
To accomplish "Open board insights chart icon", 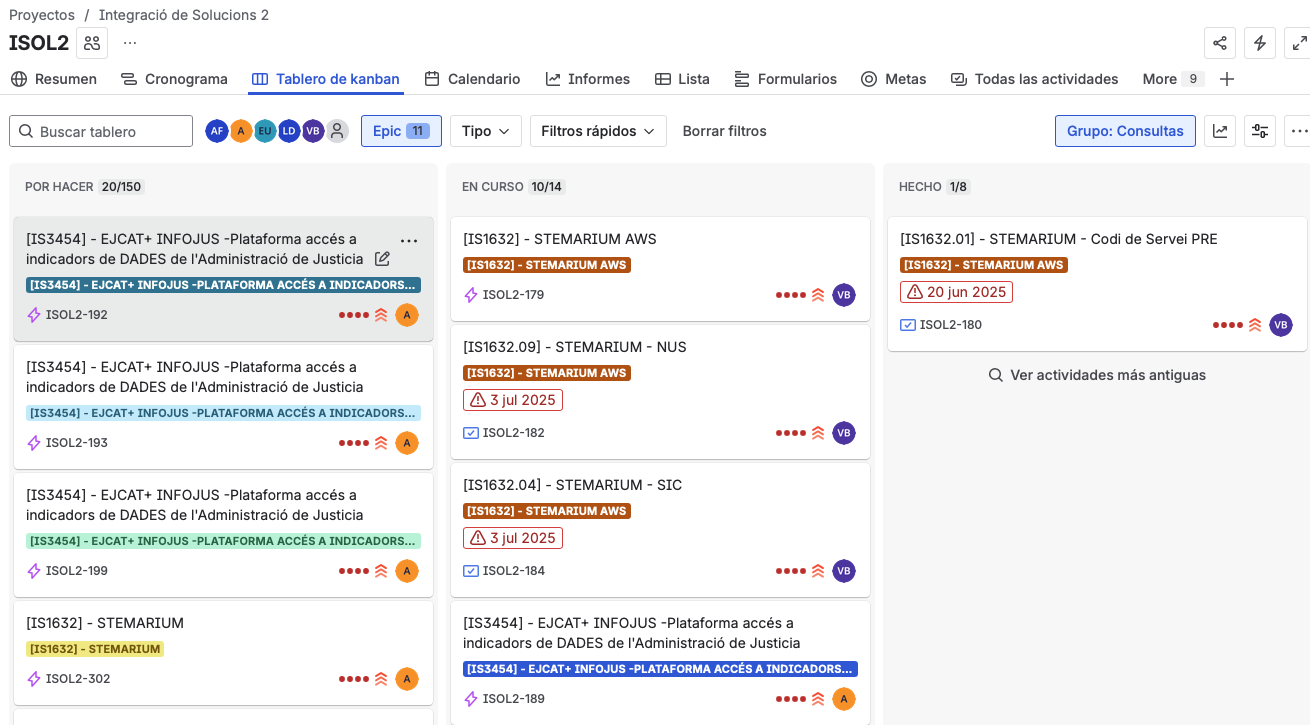I will [x=1220, y=131].
